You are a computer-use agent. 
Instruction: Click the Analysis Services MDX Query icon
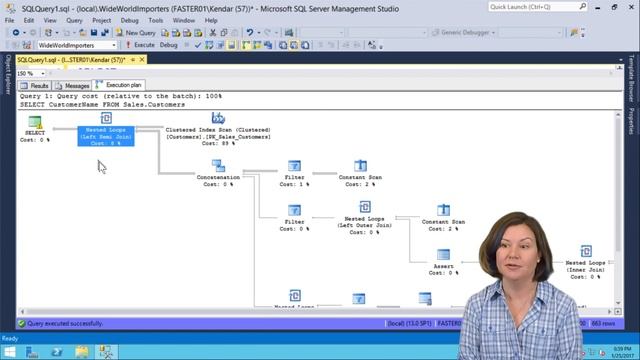pos(176,33)
